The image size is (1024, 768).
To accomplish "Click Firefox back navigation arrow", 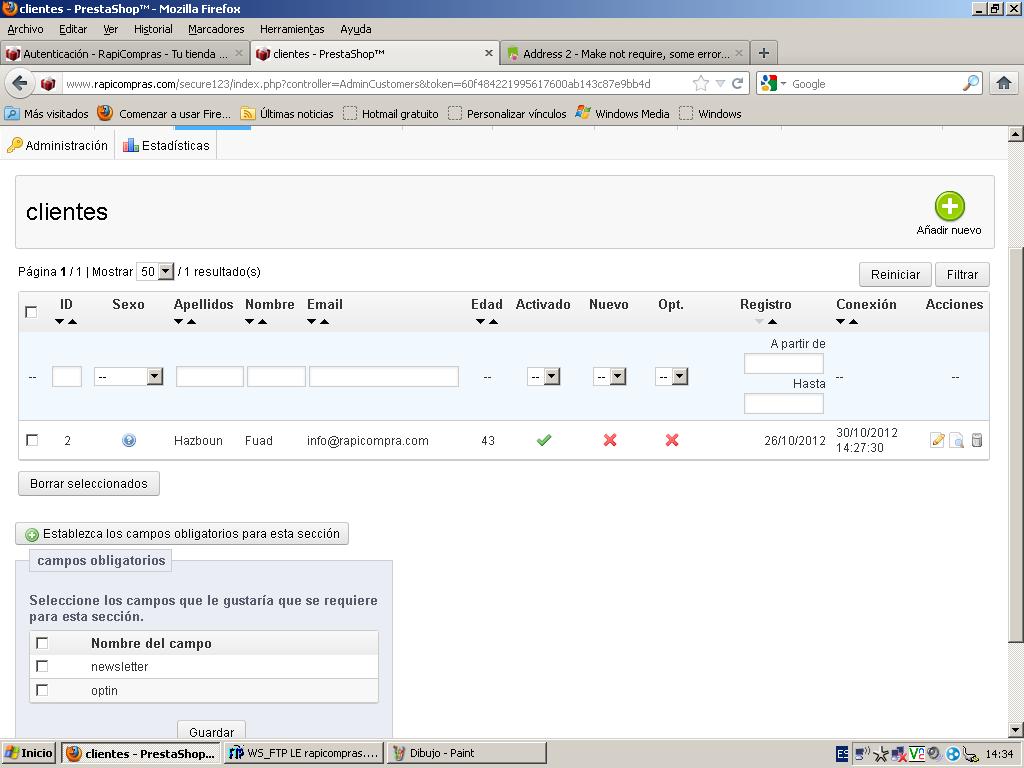I will pyautogui.click(x=20, y=84).
